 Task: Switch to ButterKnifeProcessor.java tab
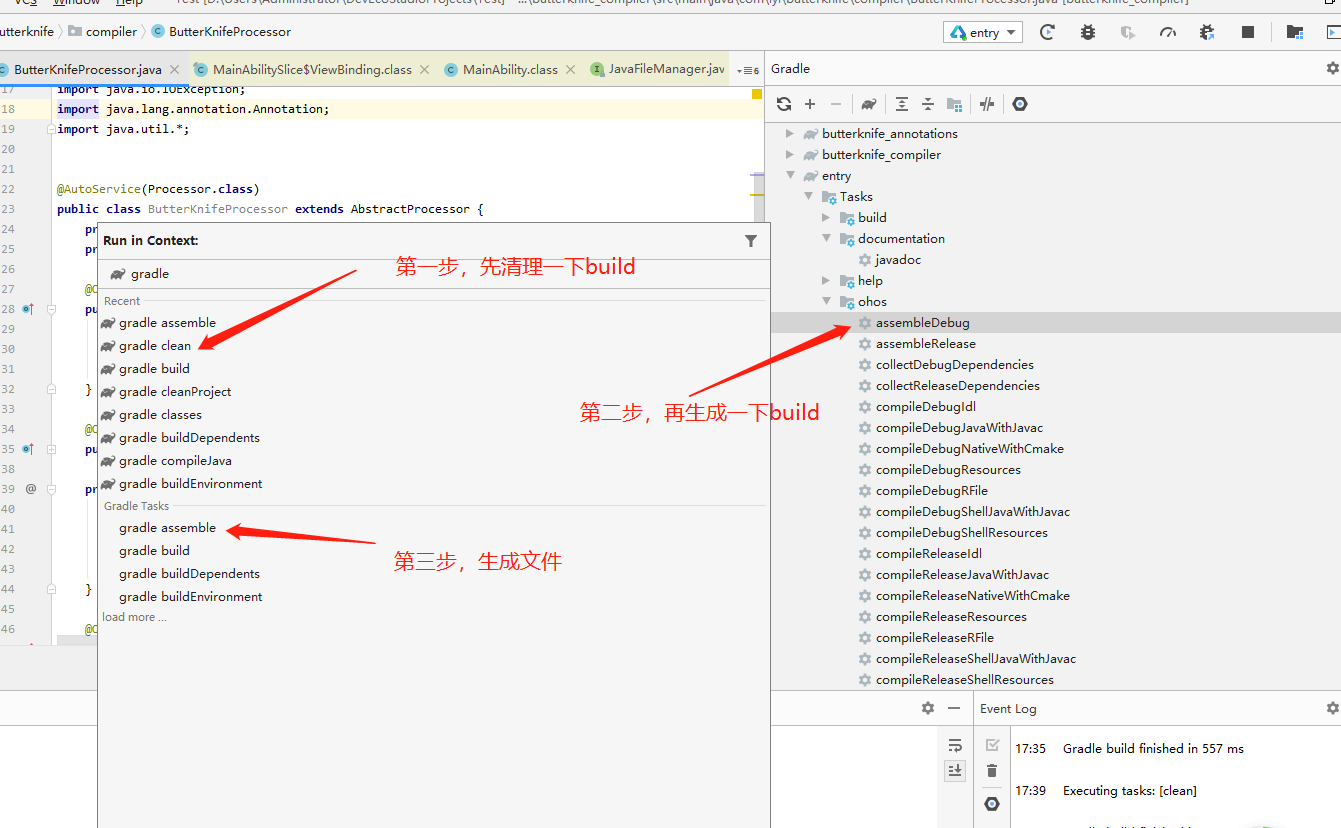pos(87,70)
